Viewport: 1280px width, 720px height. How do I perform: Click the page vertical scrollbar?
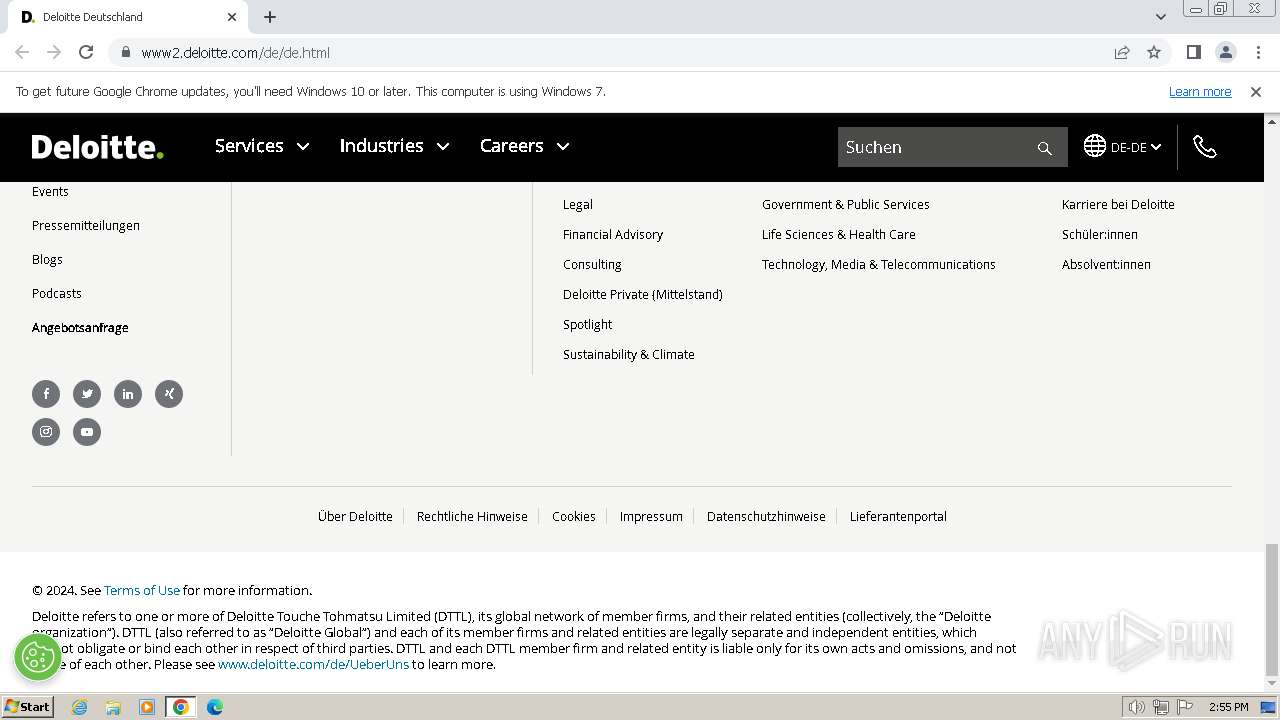1271,608
